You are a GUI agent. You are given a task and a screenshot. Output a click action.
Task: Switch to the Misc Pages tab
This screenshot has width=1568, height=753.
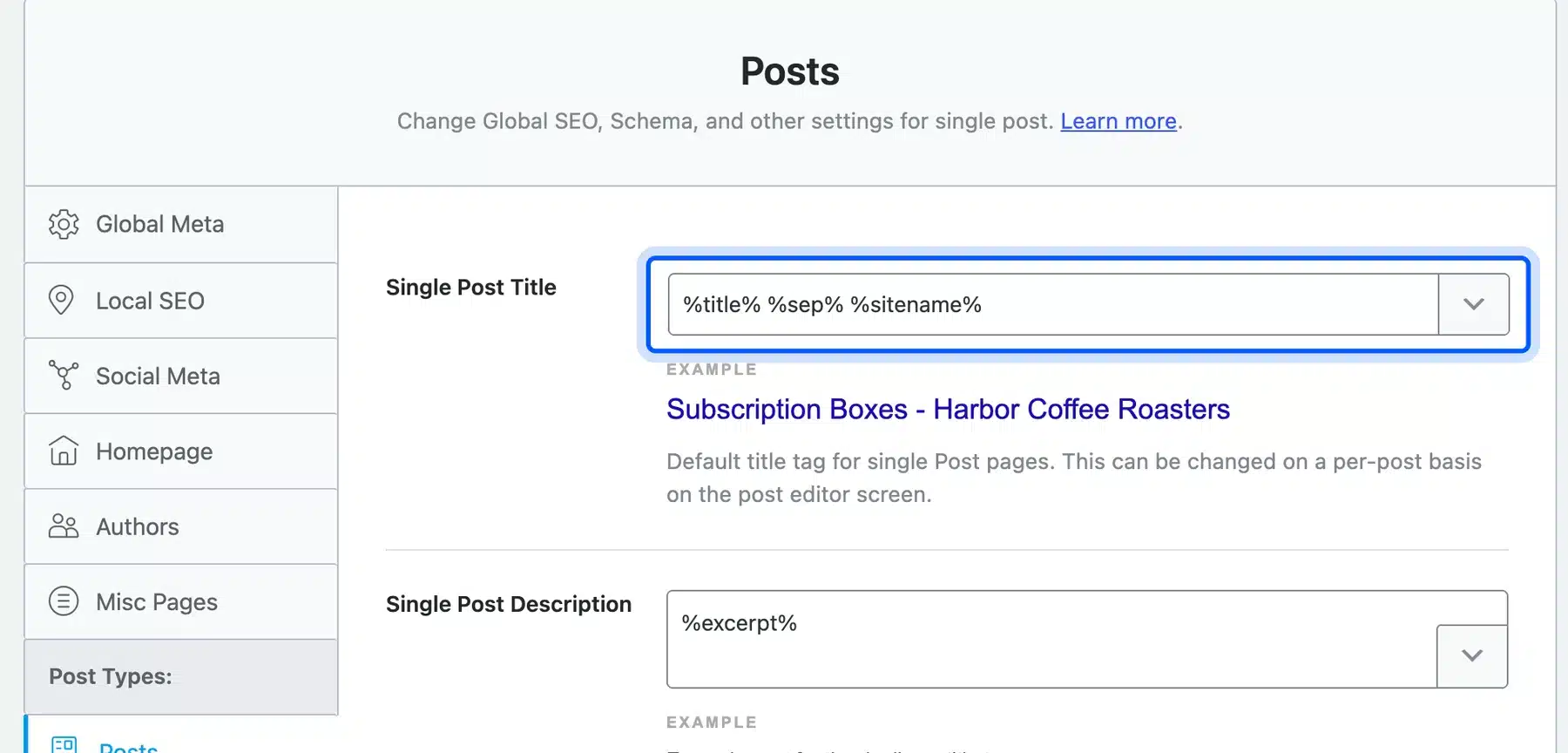(181, 601)
